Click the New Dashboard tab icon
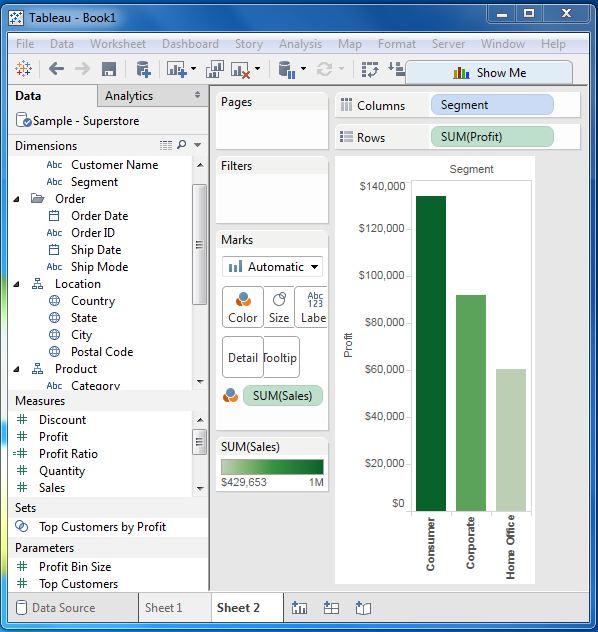This screenshot has width=598, height=632. pyautogui.click(x=331, y=607)
